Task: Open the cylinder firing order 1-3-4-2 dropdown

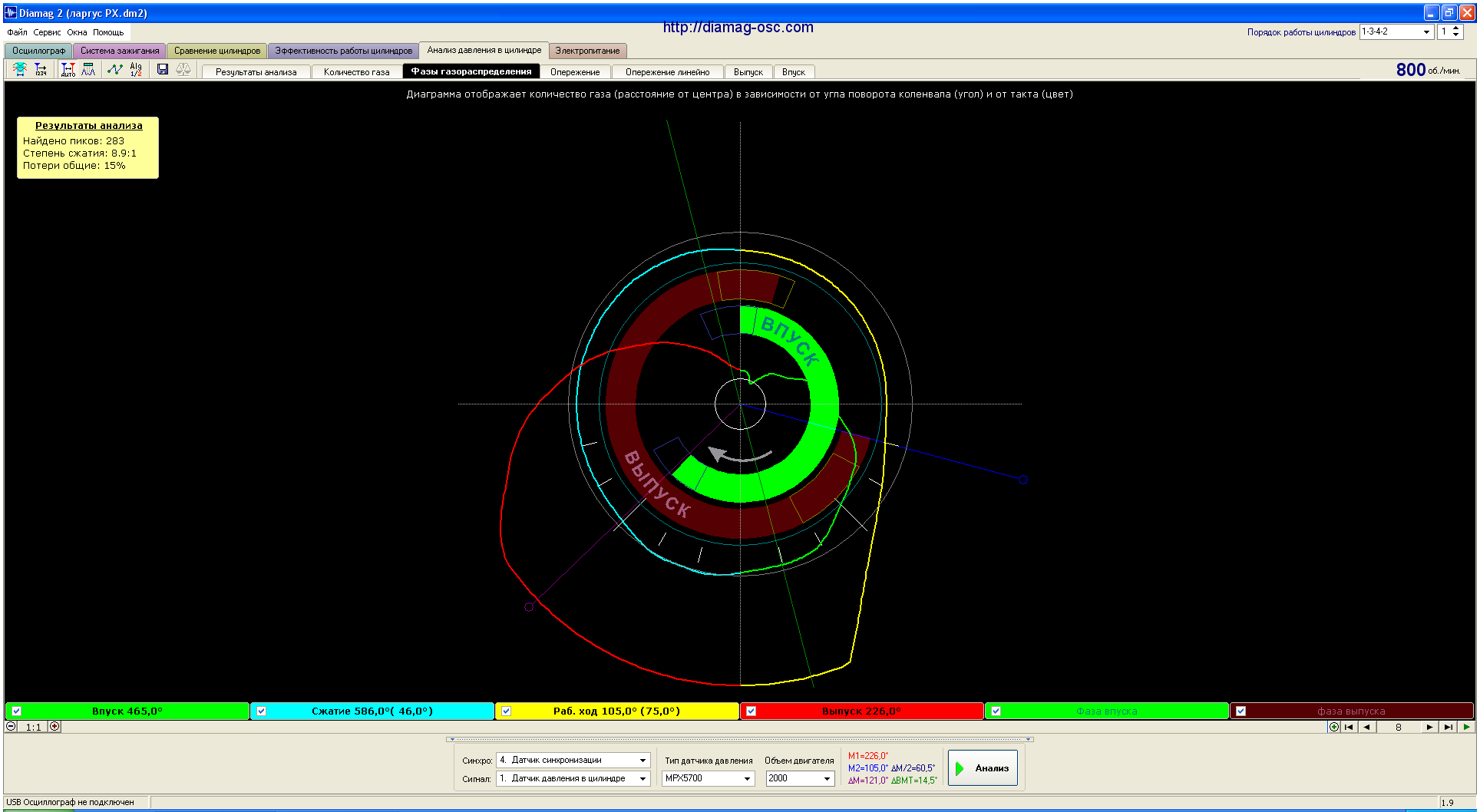Action: (1426, 31)
